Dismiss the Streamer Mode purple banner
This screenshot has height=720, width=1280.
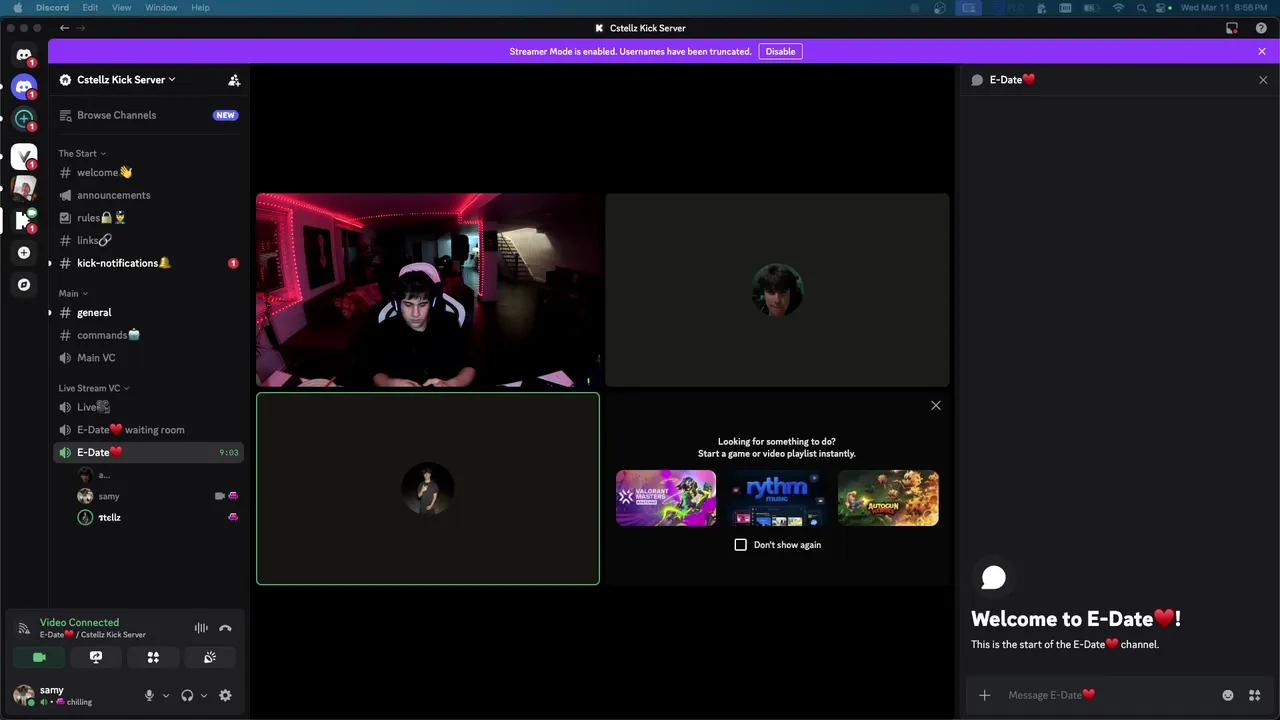pos(1262,51)
